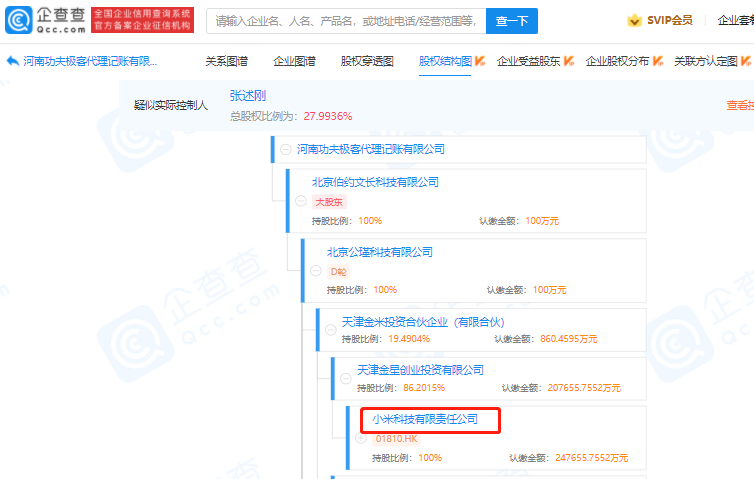This screenshot has width=754, height=479.
Task: Open 河南功夫极客代理记账有限公司 root company link
Action: (370, 149)
